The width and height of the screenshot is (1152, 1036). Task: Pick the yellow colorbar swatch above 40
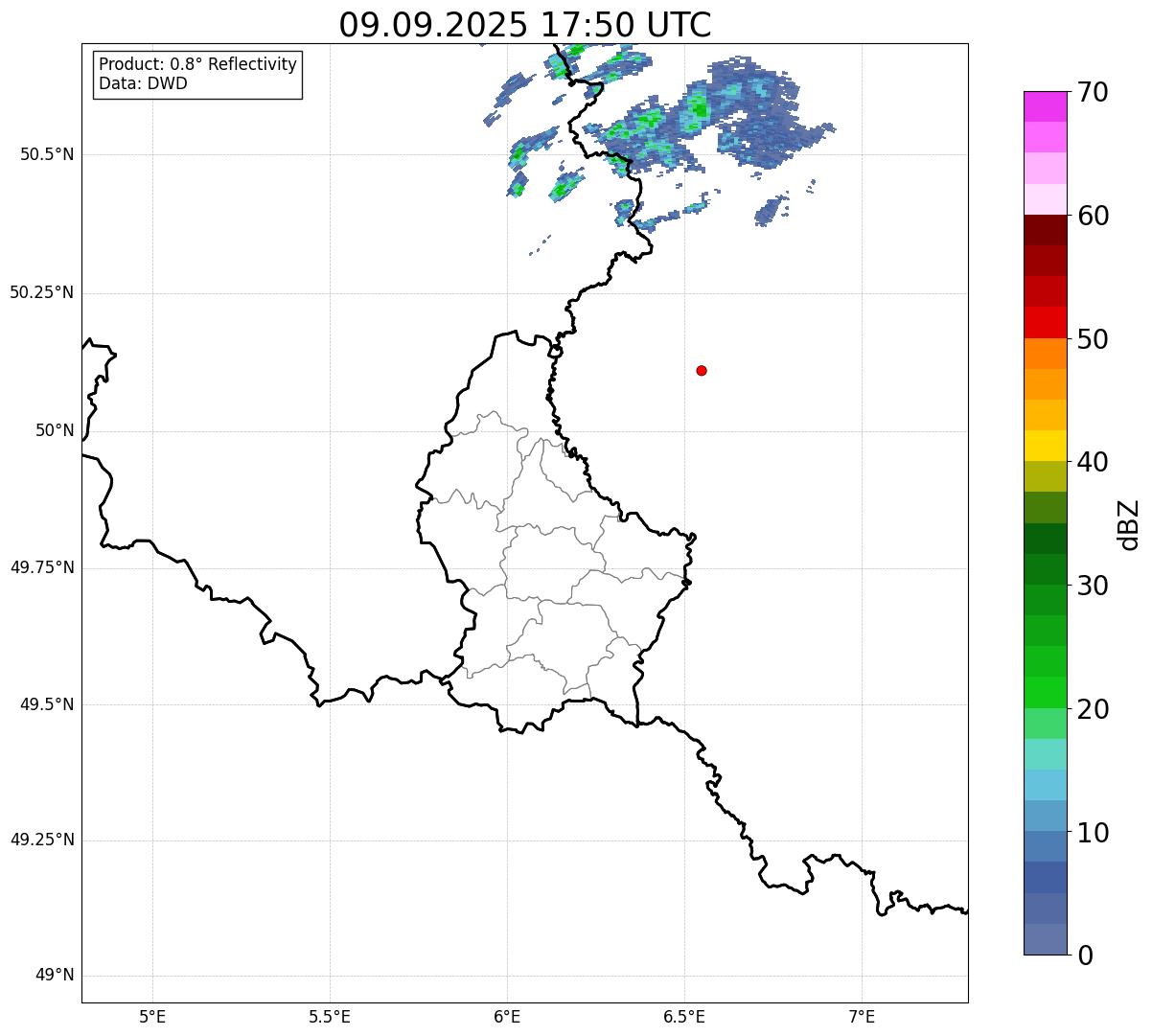click(x=1046, y=446)
